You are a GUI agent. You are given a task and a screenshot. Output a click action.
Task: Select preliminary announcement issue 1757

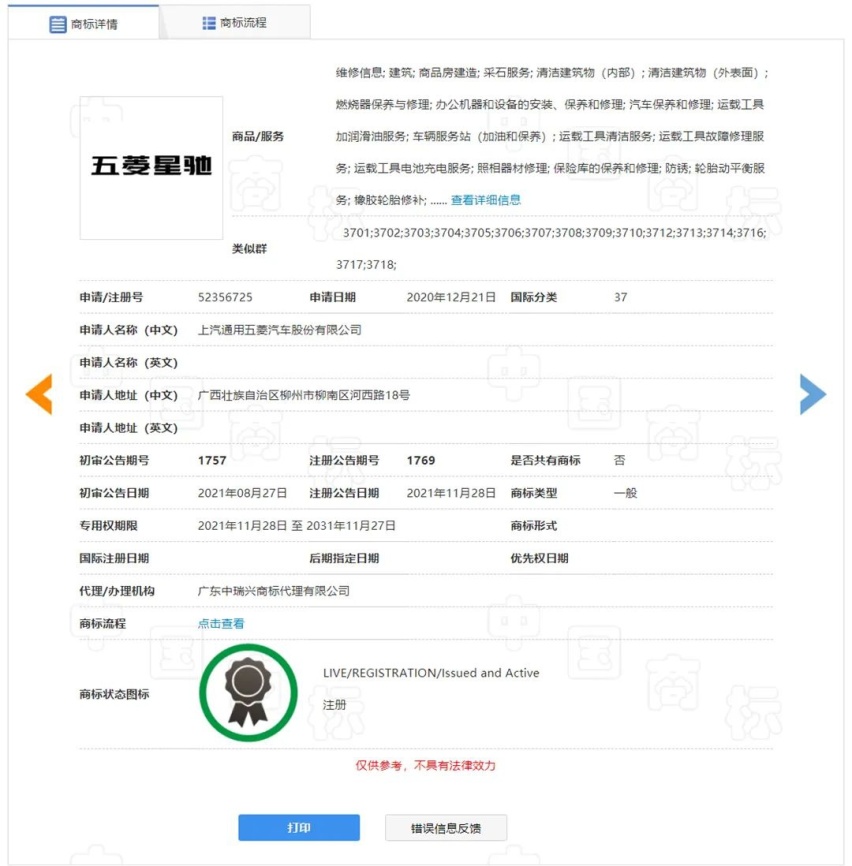[212, 460]
